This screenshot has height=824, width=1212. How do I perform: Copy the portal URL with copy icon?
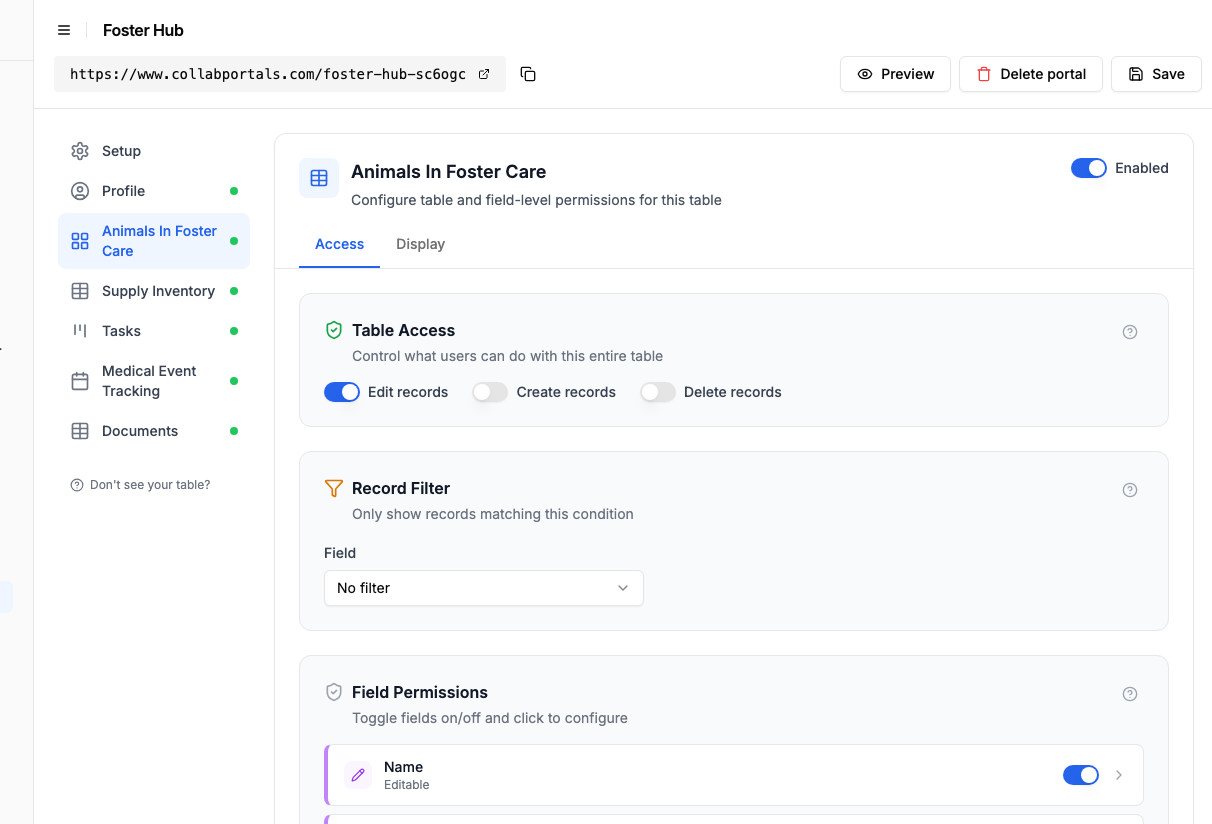(528, 74)
